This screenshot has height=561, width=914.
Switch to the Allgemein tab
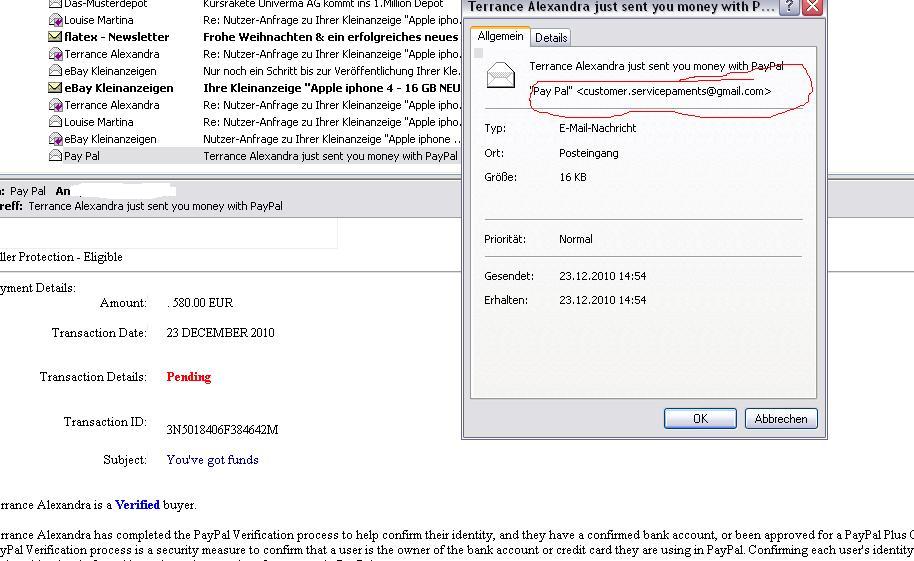click(500, 36)
